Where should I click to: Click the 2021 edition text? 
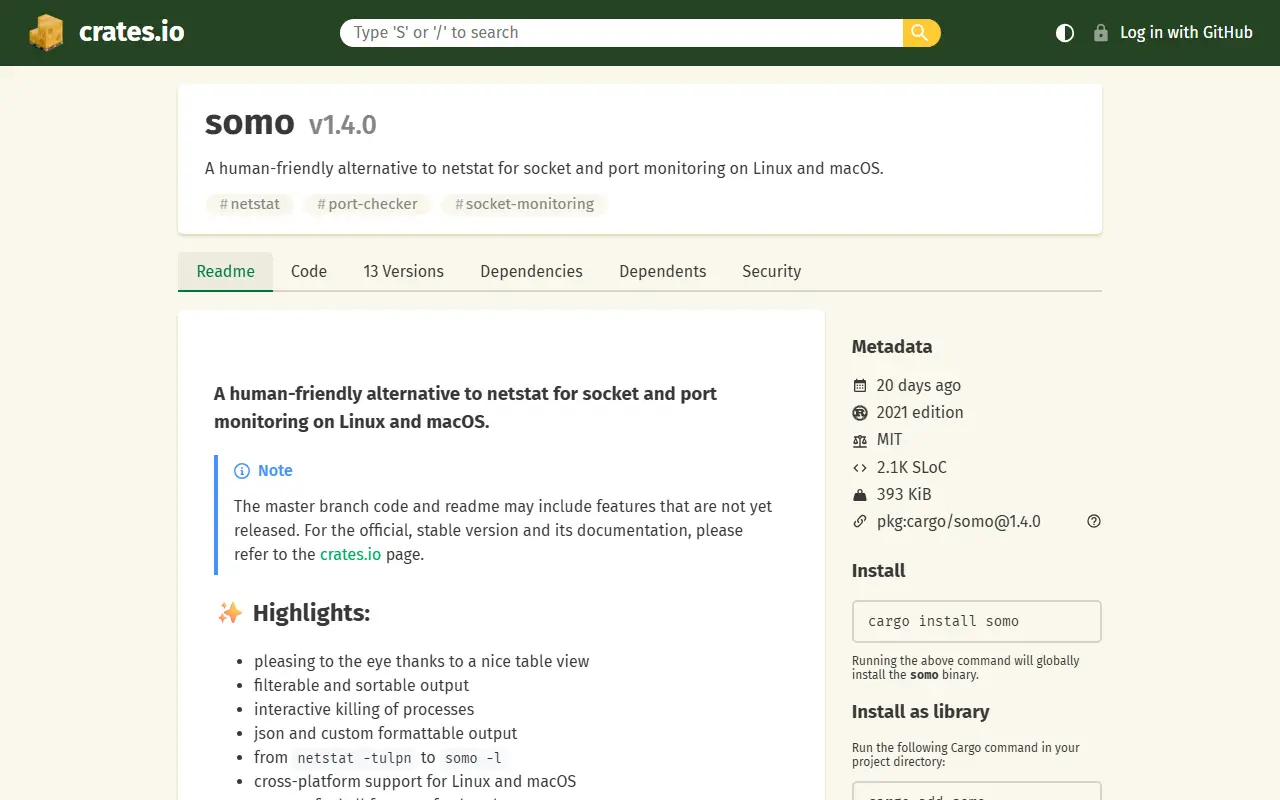tap(920, 413)
